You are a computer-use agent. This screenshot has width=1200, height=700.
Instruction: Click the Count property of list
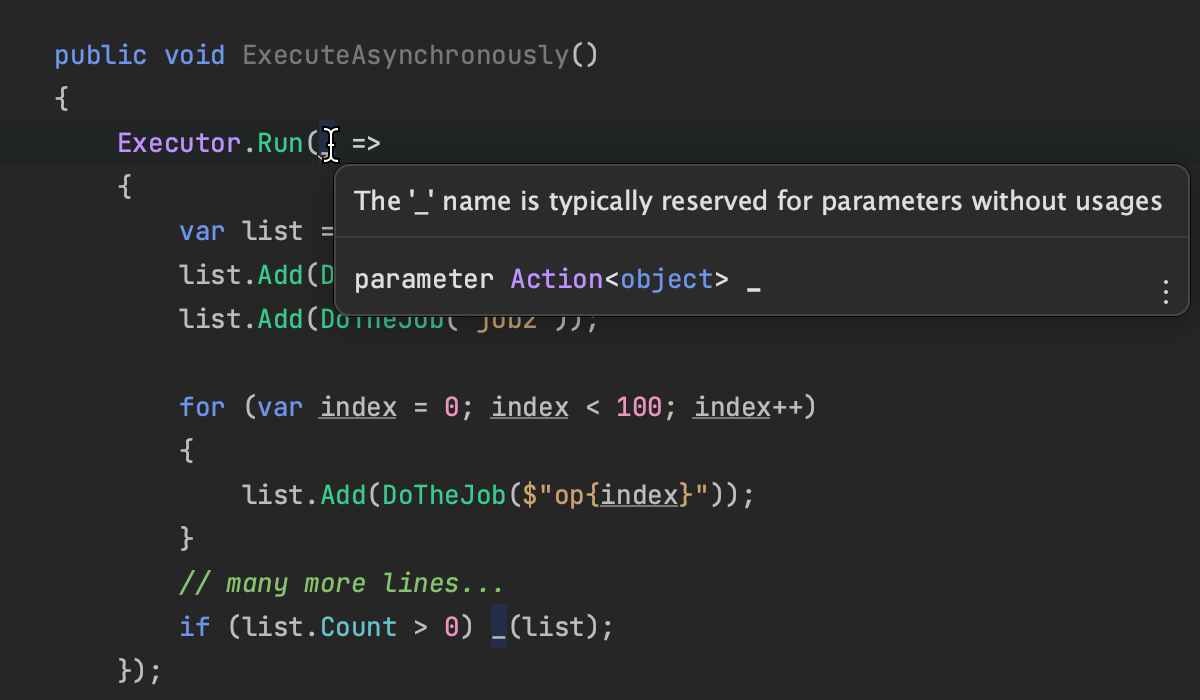(358, 627)
